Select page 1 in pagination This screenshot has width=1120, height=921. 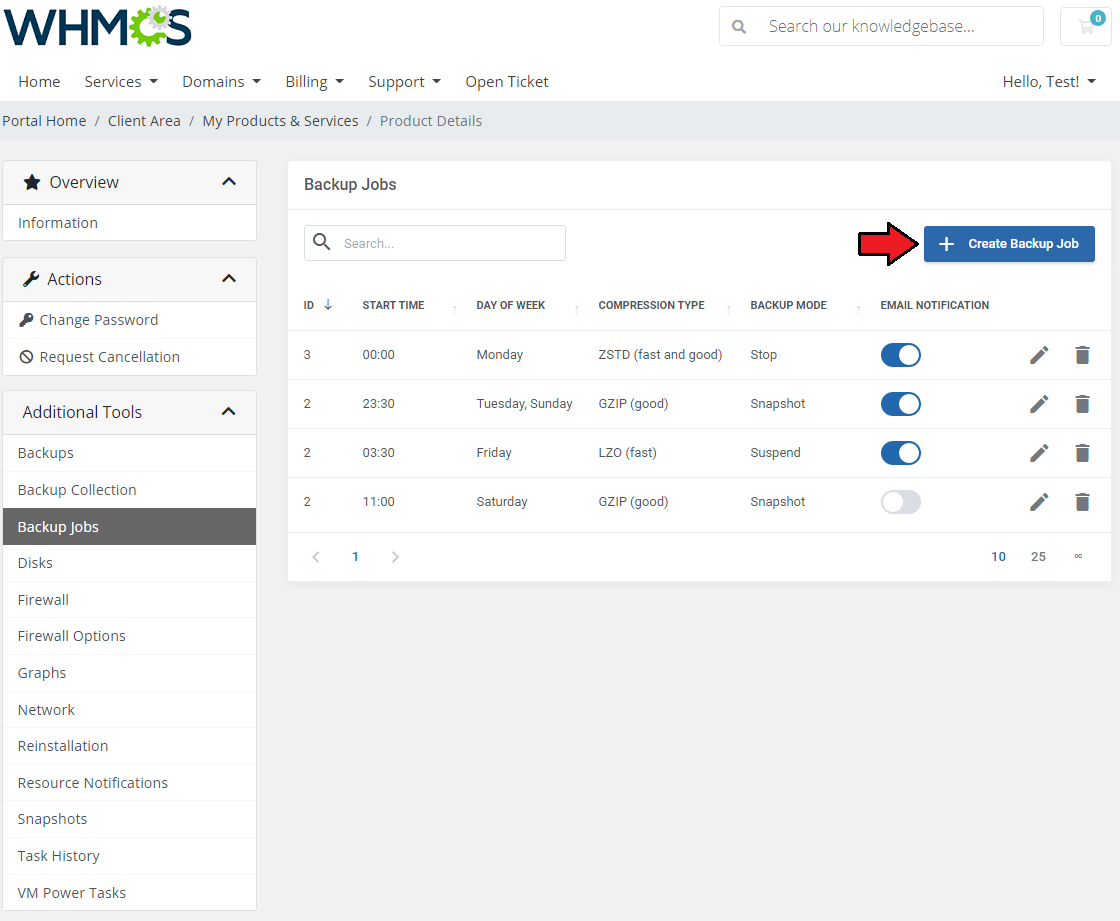[x=355, y=557]
